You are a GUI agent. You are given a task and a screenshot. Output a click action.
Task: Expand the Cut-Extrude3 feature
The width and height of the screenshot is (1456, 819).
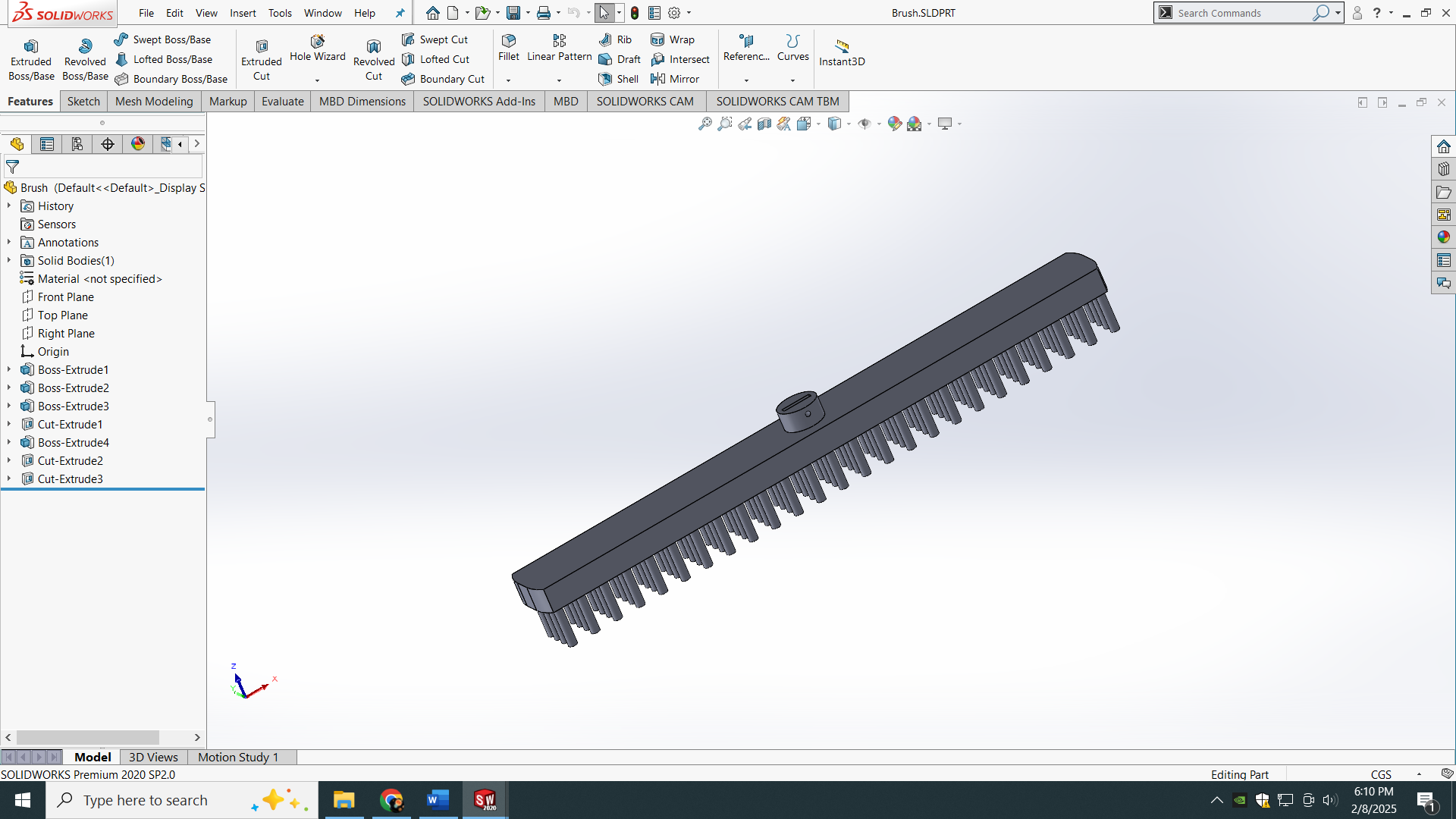click(x=9, y=479)
